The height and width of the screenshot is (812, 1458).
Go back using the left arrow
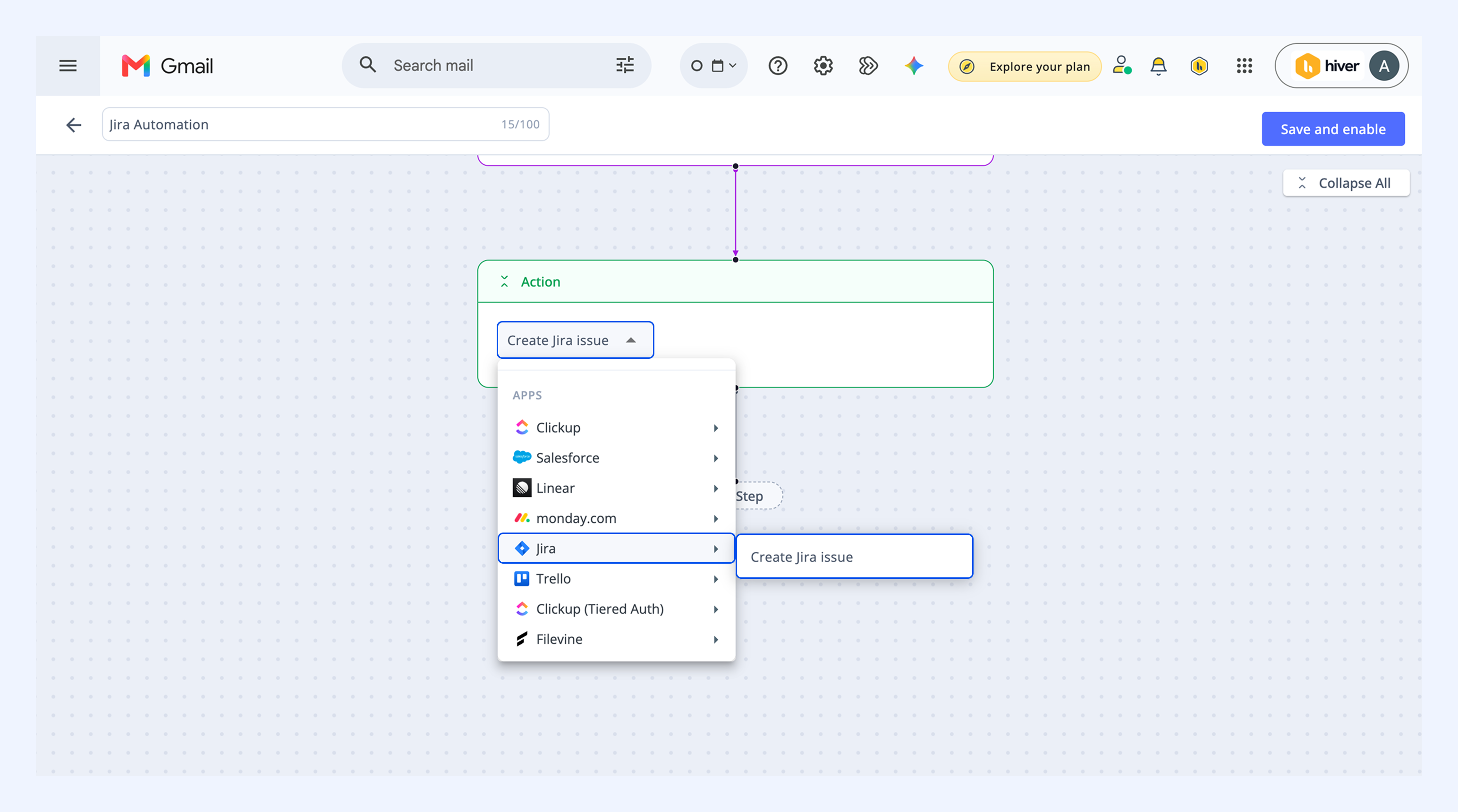coord(74,125)
